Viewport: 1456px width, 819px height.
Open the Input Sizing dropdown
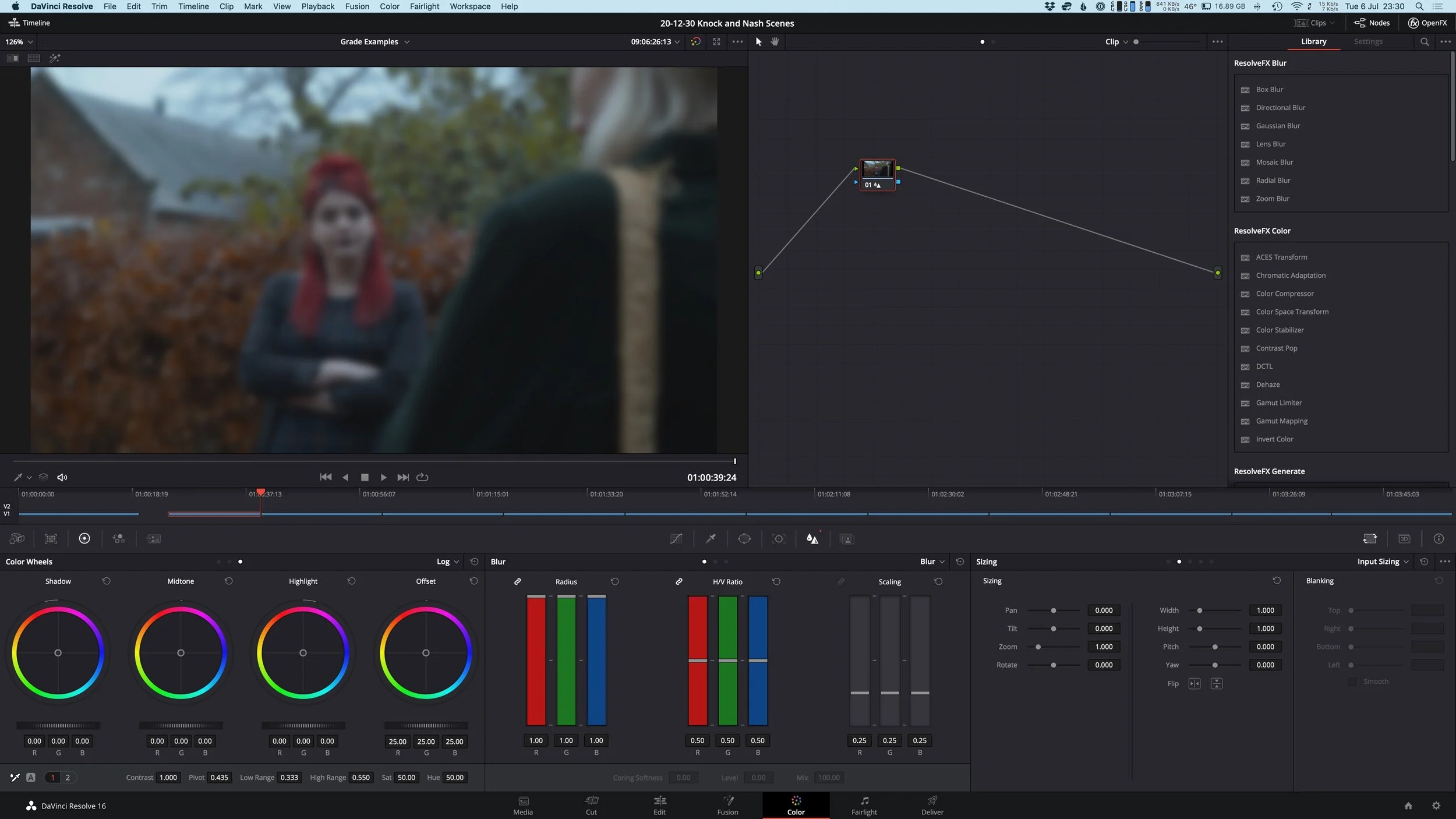[1383, 562]
